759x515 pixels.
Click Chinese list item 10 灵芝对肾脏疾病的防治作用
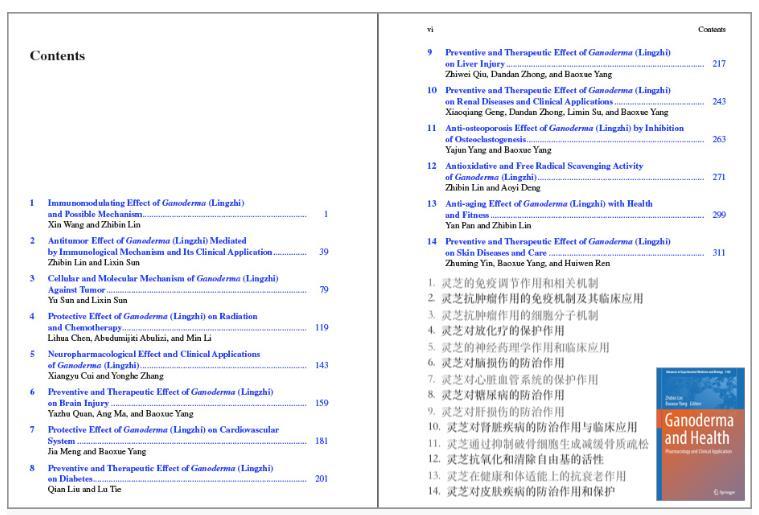(532, 427)
